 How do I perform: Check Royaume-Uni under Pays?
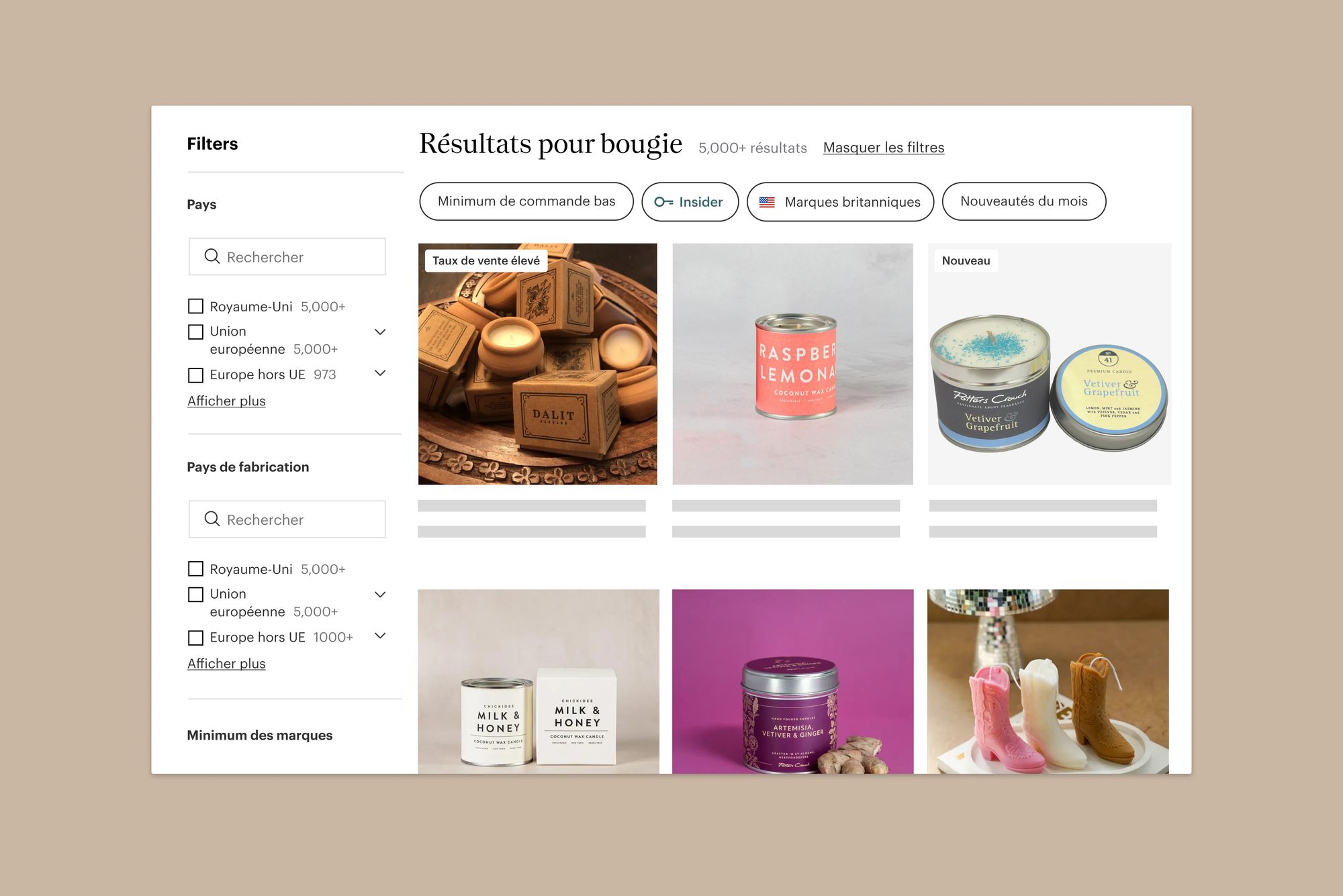point(195,306)
